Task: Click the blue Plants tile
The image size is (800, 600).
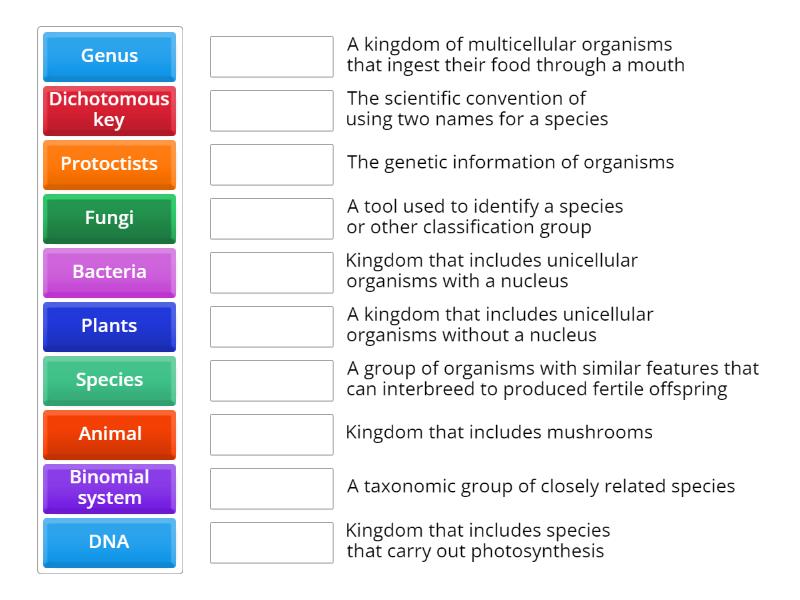Action: click(110, 326)
